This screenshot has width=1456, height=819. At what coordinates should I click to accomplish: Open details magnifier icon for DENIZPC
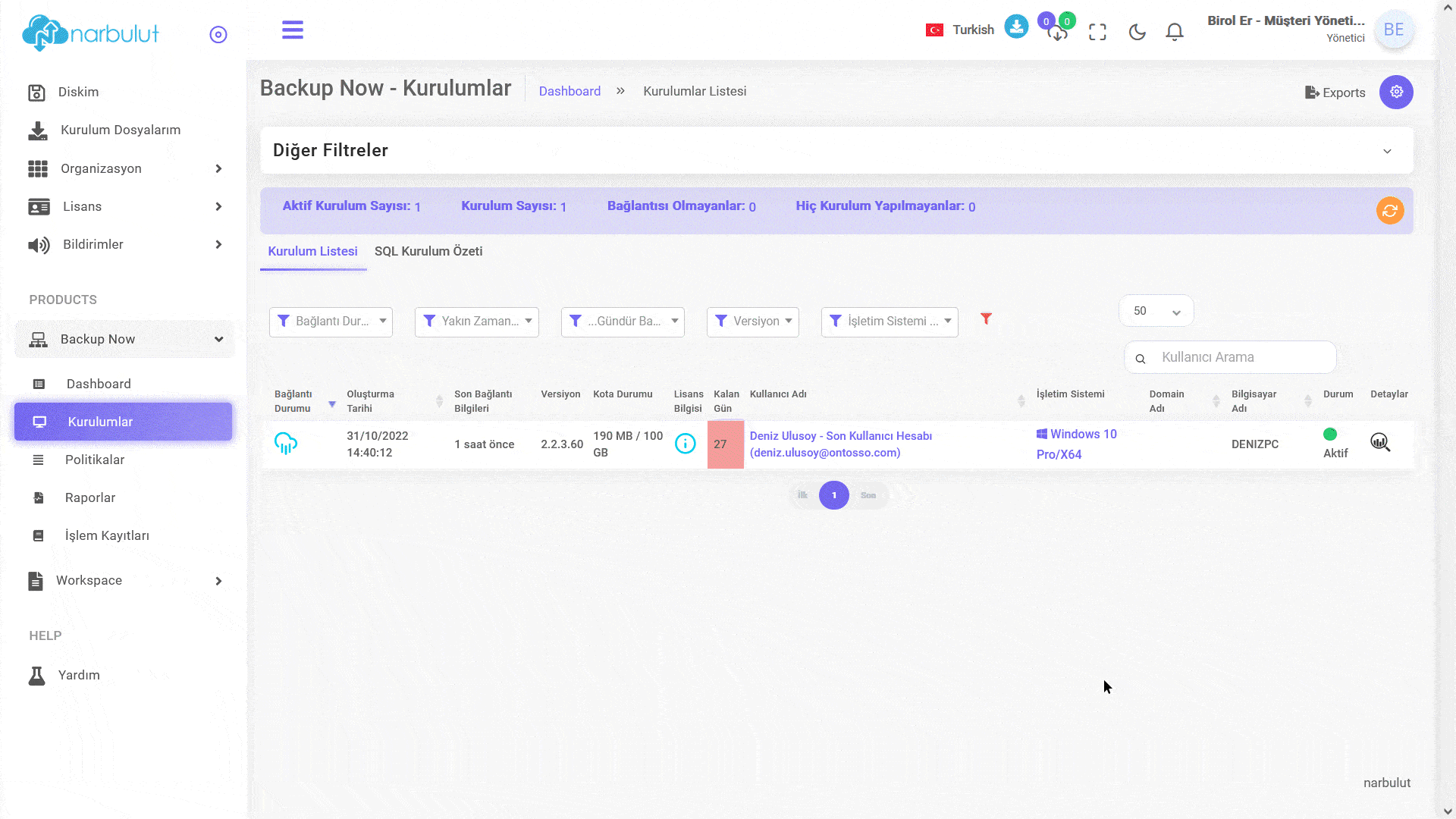[x=1380, y=442]
